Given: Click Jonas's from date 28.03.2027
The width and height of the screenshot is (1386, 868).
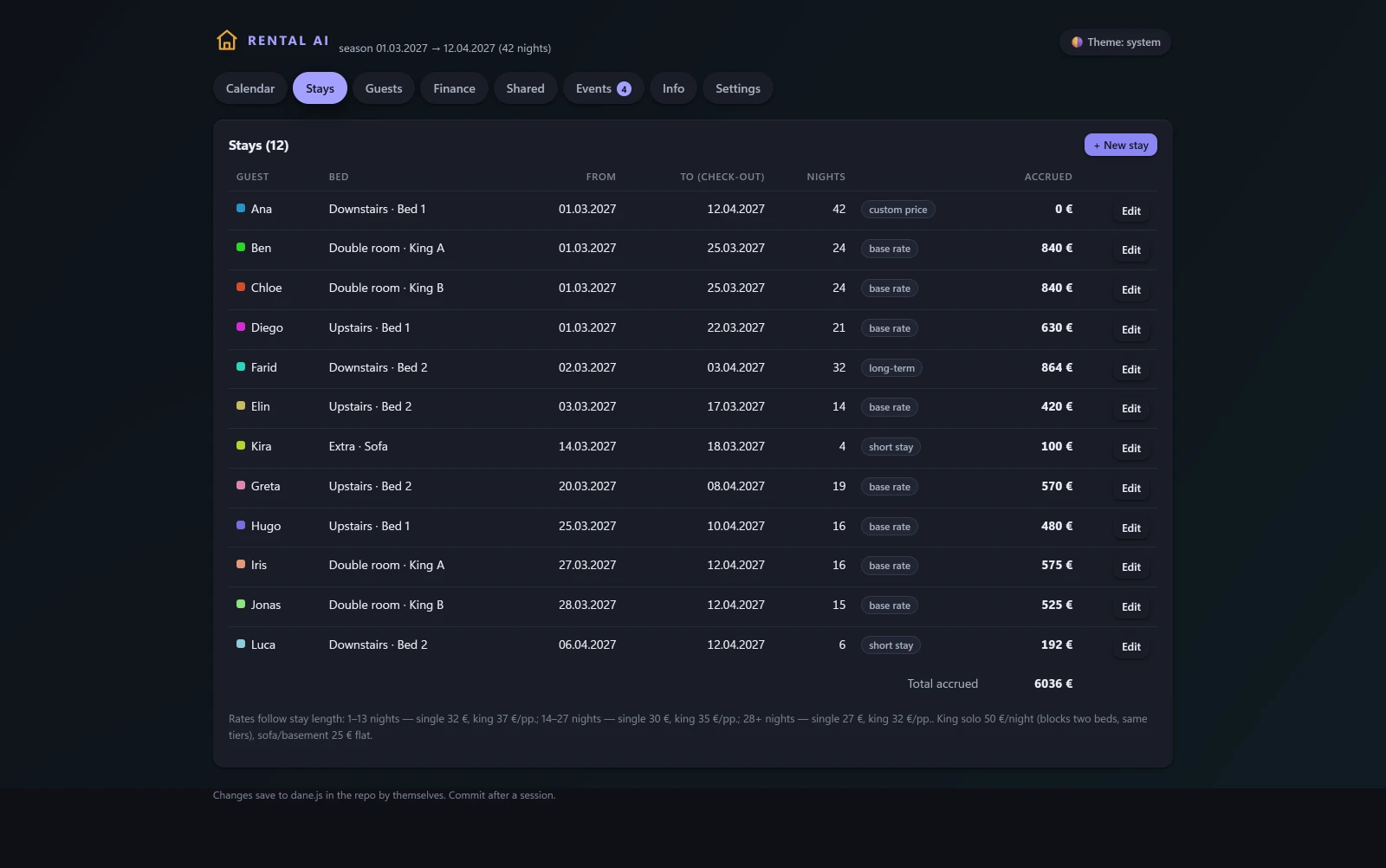Looking at the screenshot, I should 587,605.
